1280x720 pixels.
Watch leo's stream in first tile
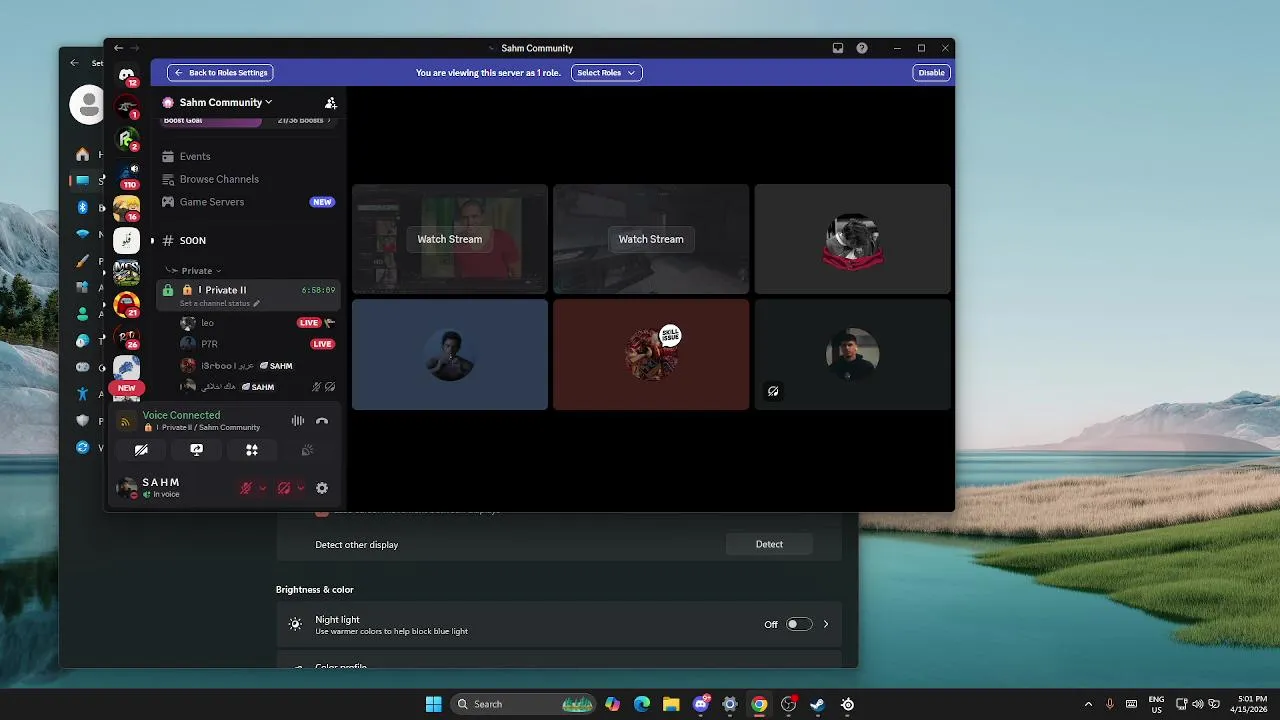(x=450, y=239)
